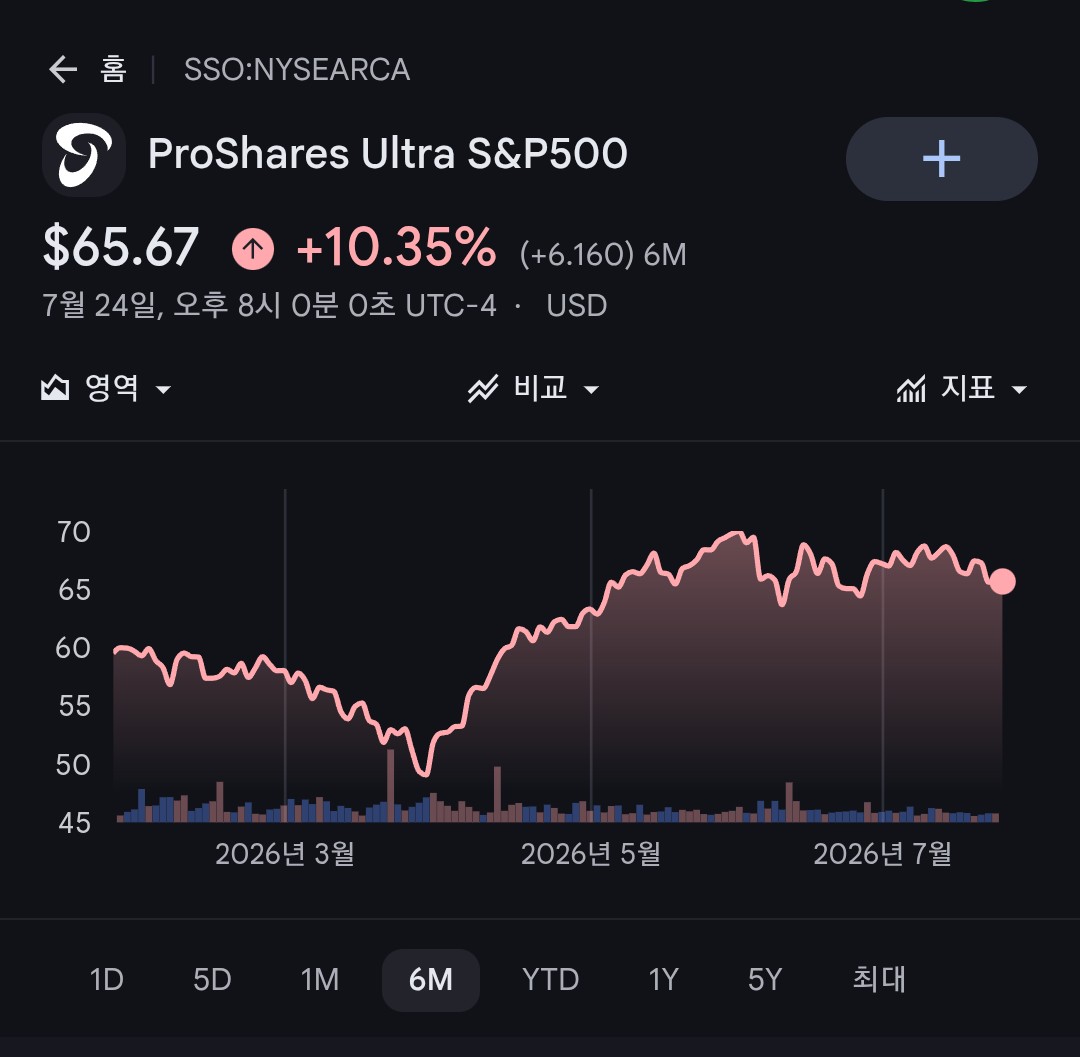Select the 1D time range
This screenshot has height=1057, width=1080.
coord(107,979)
